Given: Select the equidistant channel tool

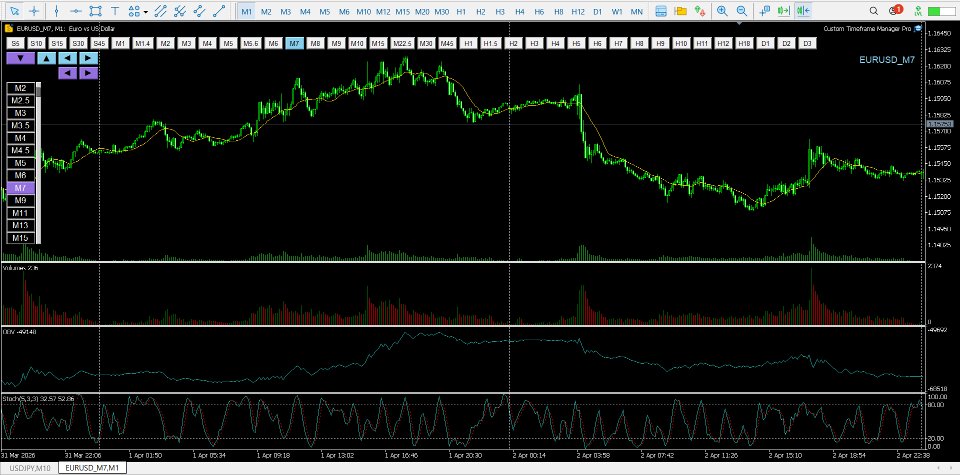Looking at the screenshot, I should pos(160,11).
